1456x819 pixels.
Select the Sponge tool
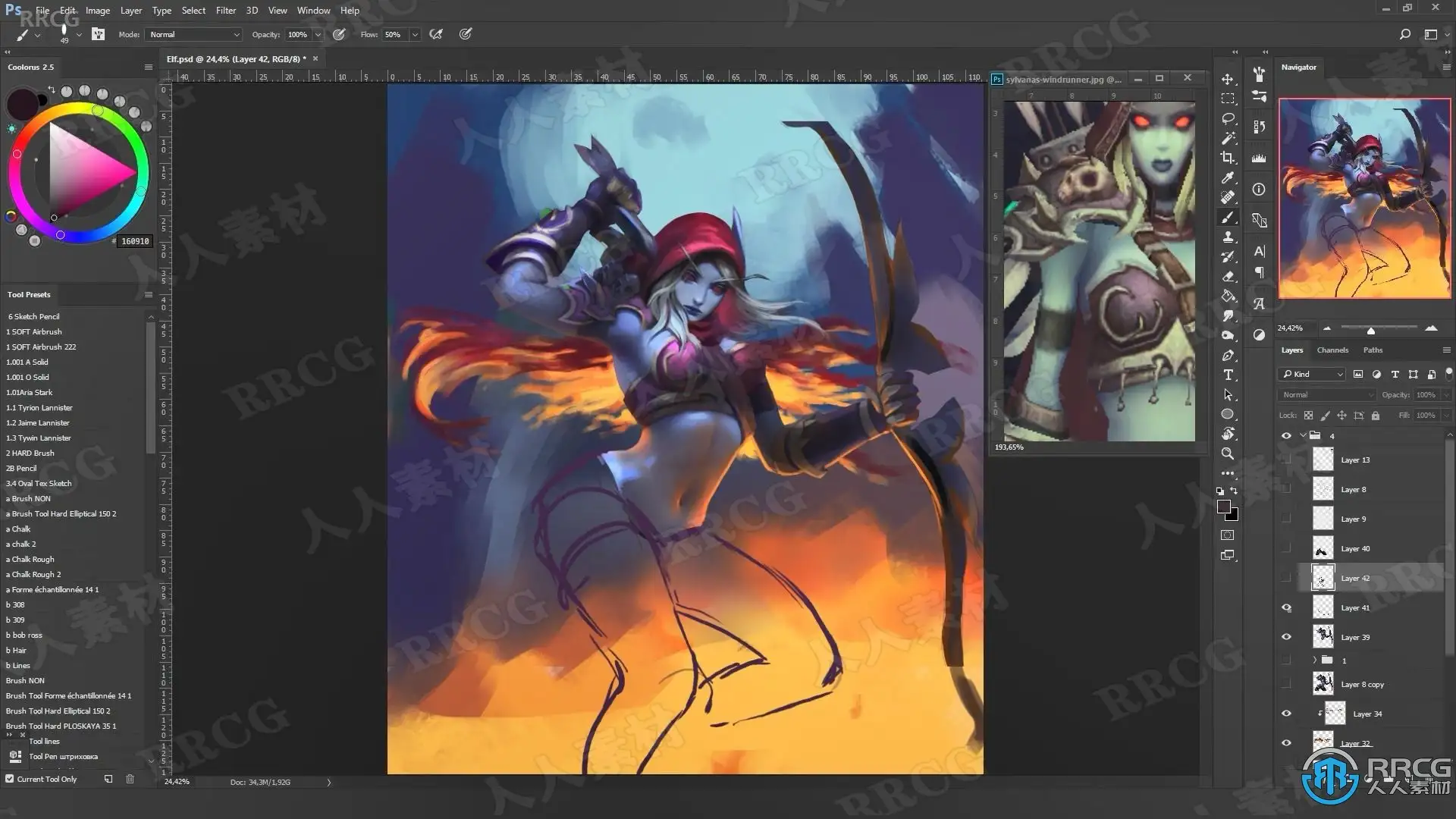(1228, 335)
